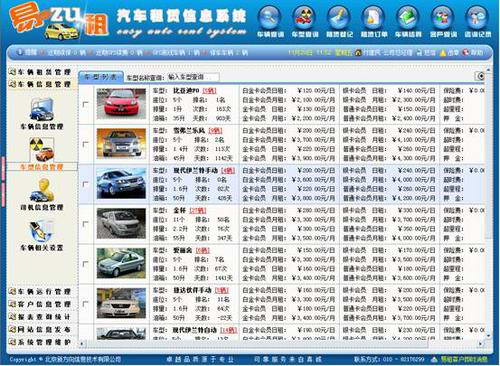Viewport: 500px width, 366px height.
Task: Click the house icon in the status bar
Action: pos(358,52)
